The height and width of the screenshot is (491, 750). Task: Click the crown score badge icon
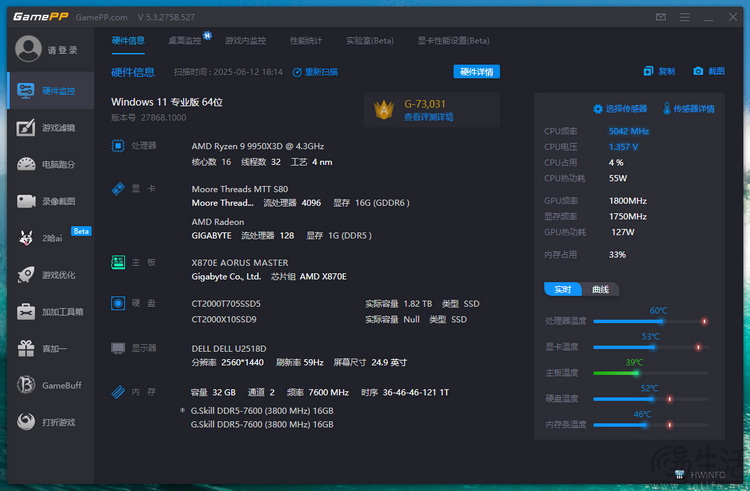384,109
